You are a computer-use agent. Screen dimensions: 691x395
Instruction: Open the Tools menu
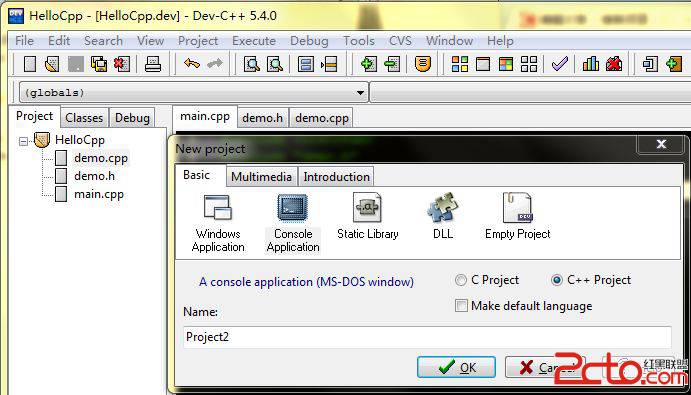[x=359, y=41]
